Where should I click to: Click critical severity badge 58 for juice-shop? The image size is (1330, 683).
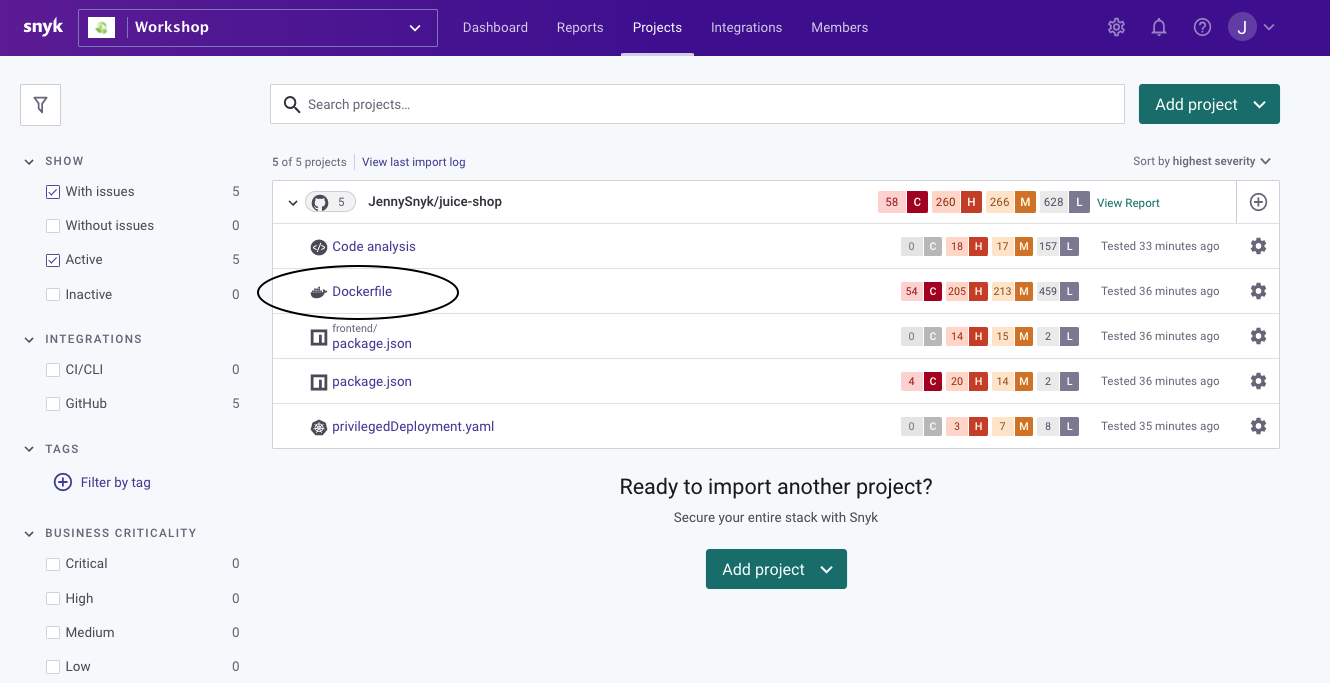pos(904,202)
